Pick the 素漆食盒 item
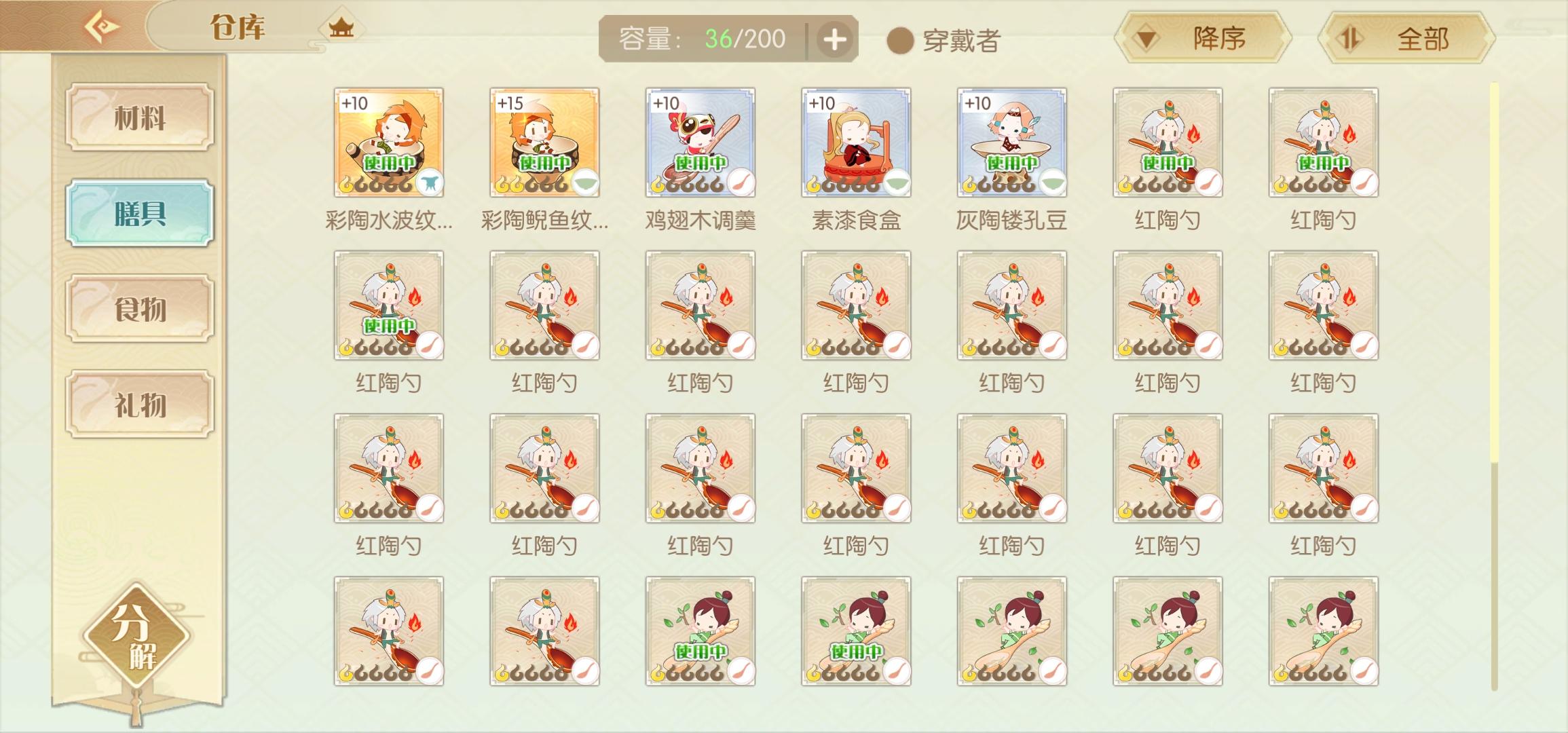Viewport: 1568px width, 733px height. tap(856, 143)
